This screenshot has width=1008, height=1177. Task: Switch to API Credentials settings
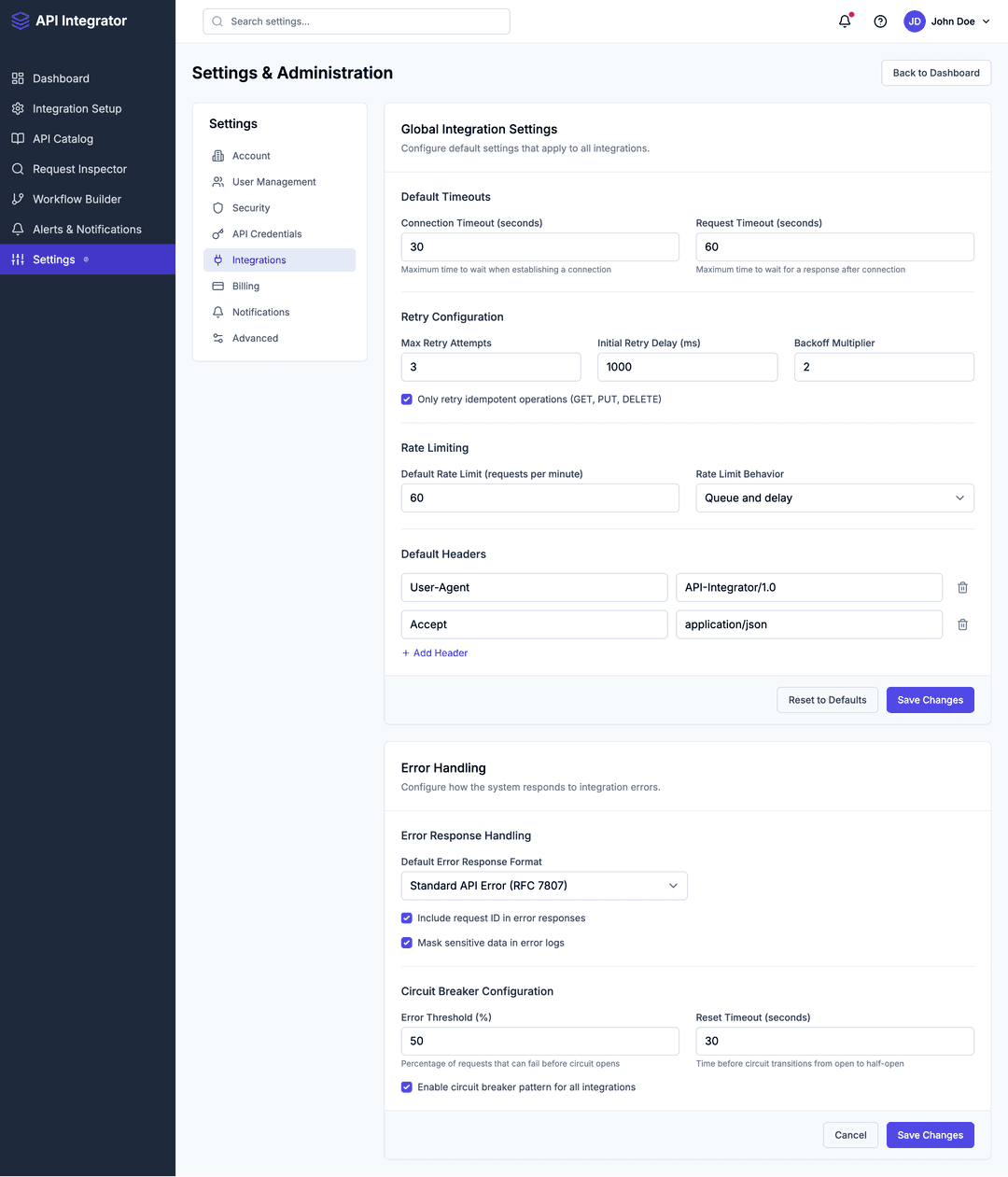[267, 233]
